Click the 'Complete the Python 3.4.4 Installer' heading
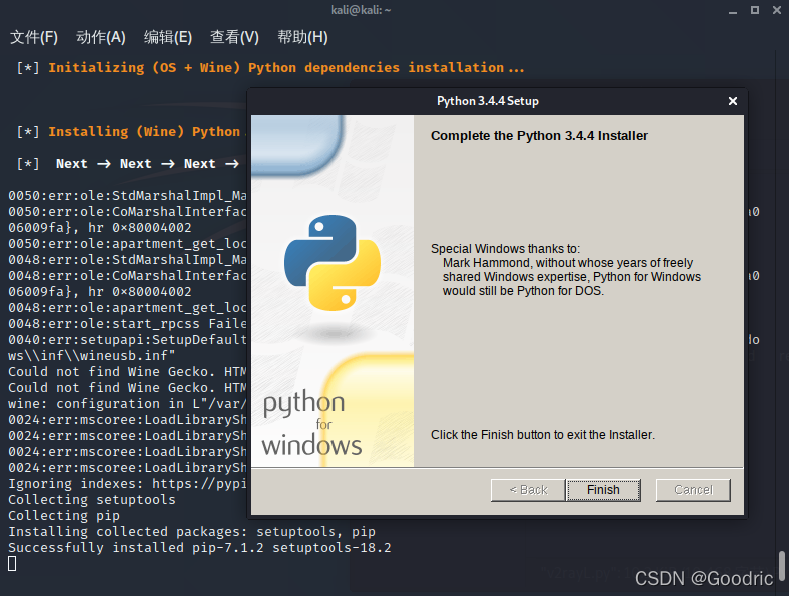789x596 pixels. click(539, 136)
